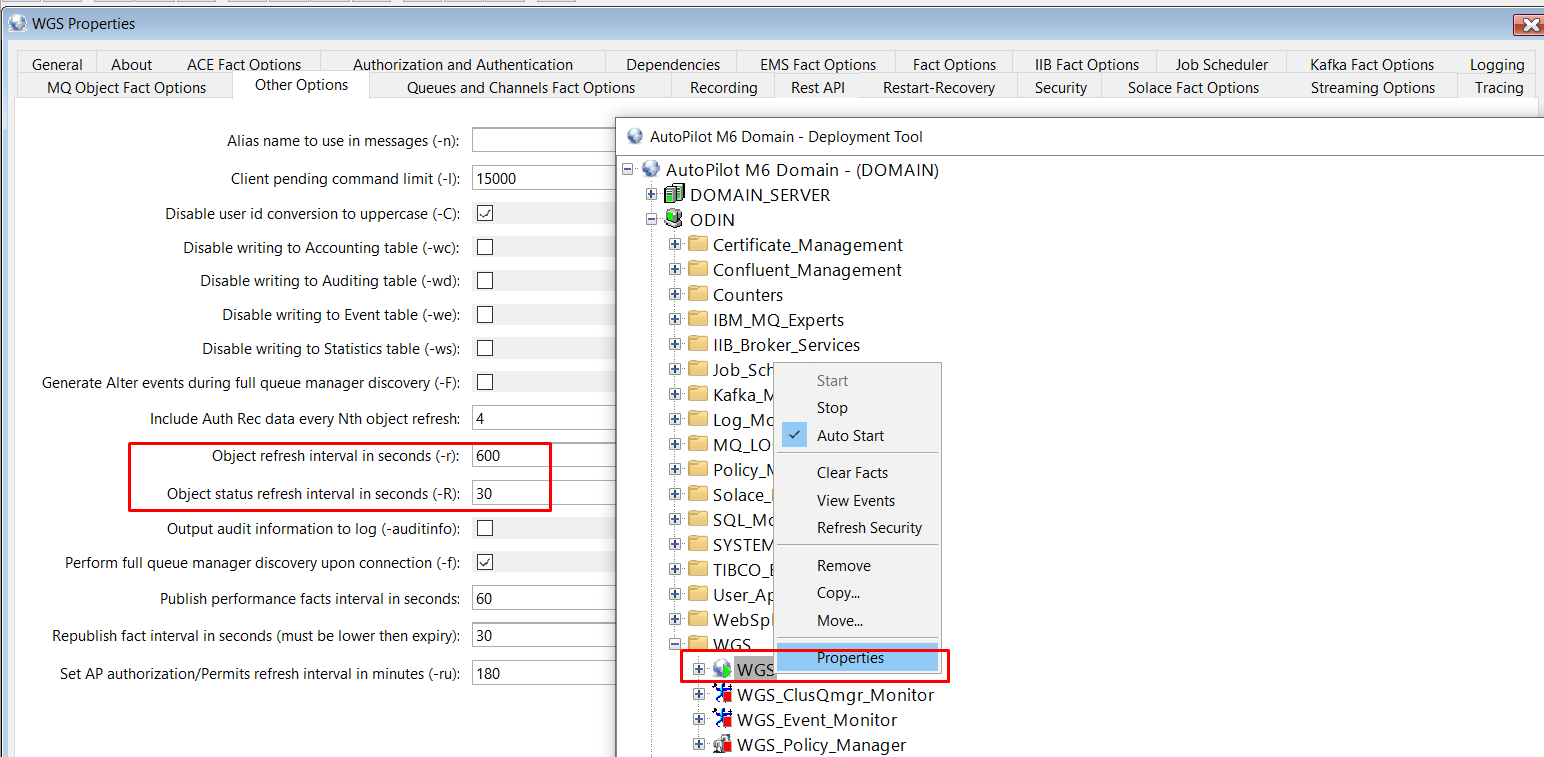Collapse the WGS folder

[675, 644]
